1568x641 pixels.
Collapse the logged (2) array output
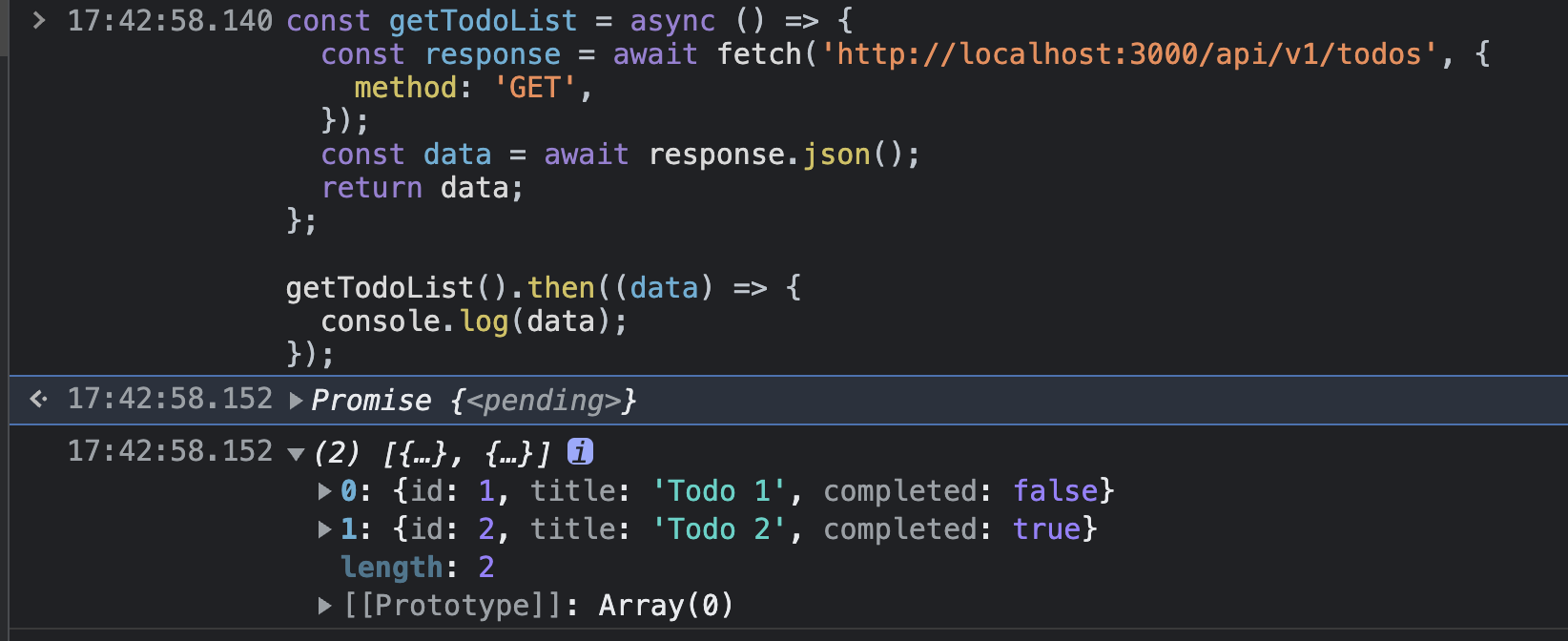click(296, 453)
